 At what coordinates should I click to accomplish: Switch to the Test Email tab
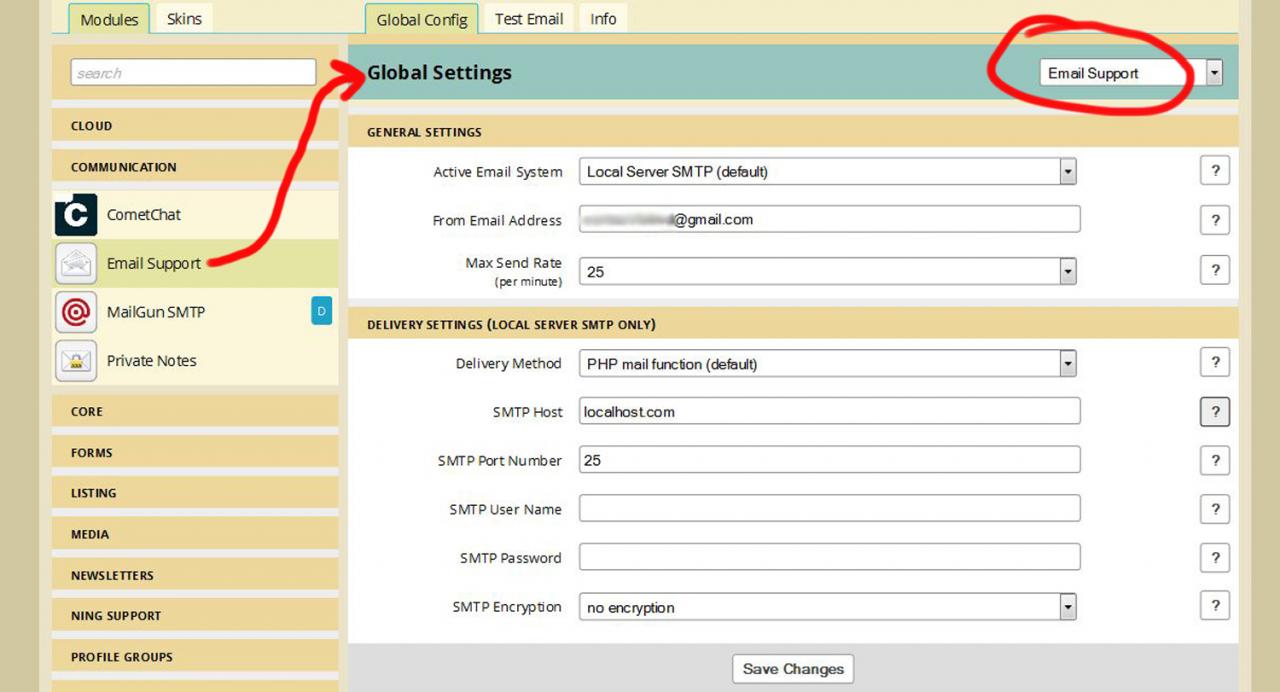(529, 19)
